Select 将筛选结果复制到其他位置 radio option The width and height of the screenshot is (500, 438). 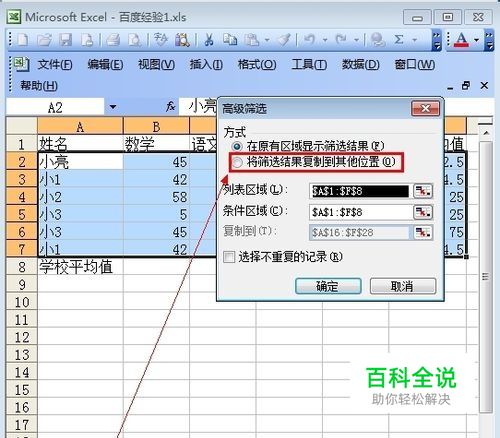click(237, 163)
